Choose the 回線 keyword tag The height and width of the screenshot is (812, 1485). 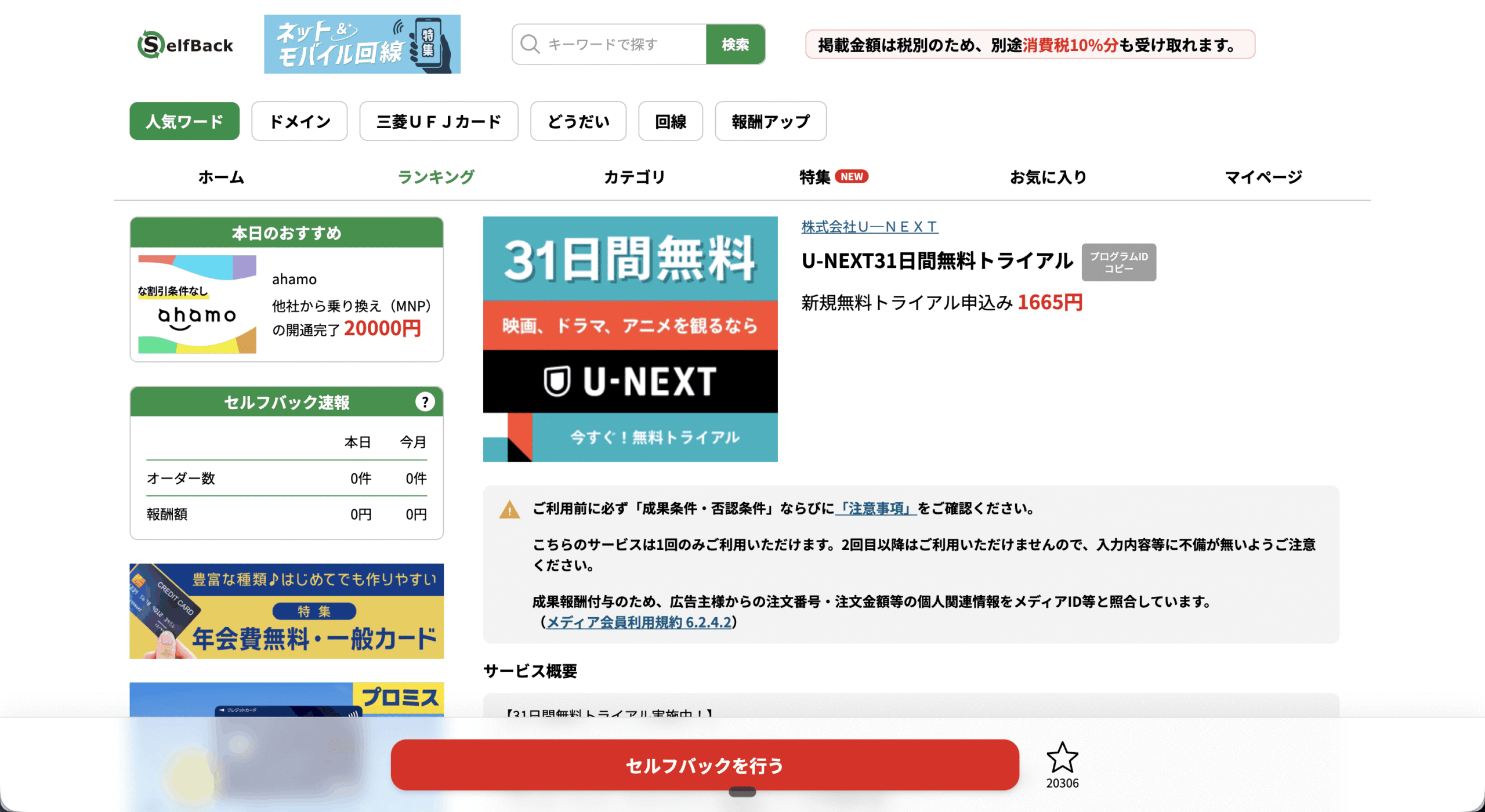click(671, 121)
